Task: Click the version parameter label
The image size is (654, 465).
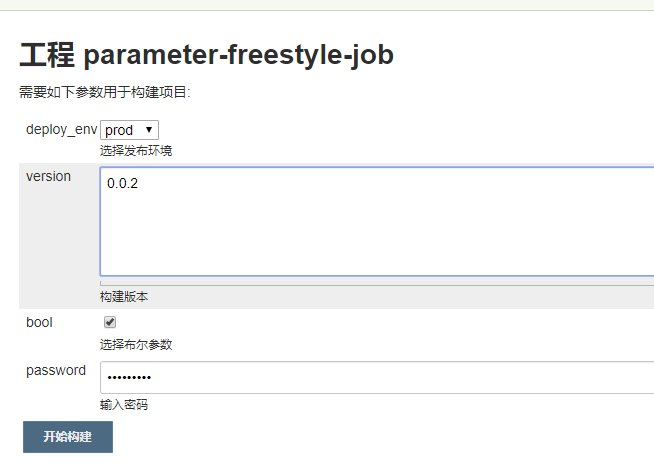Action: point(48,176)
